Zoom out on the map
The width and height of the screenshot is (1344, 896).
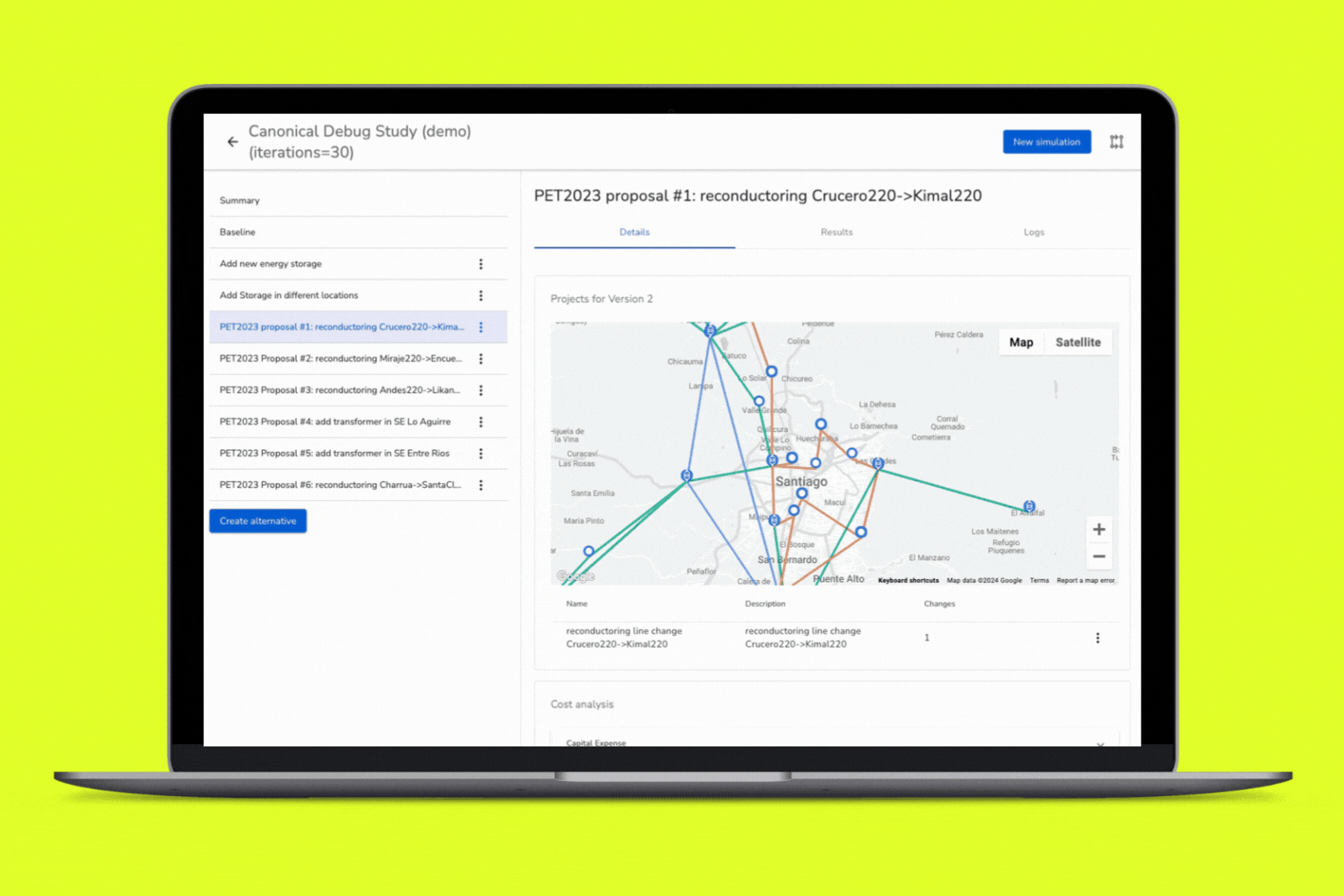click(x=1098, y=557)
